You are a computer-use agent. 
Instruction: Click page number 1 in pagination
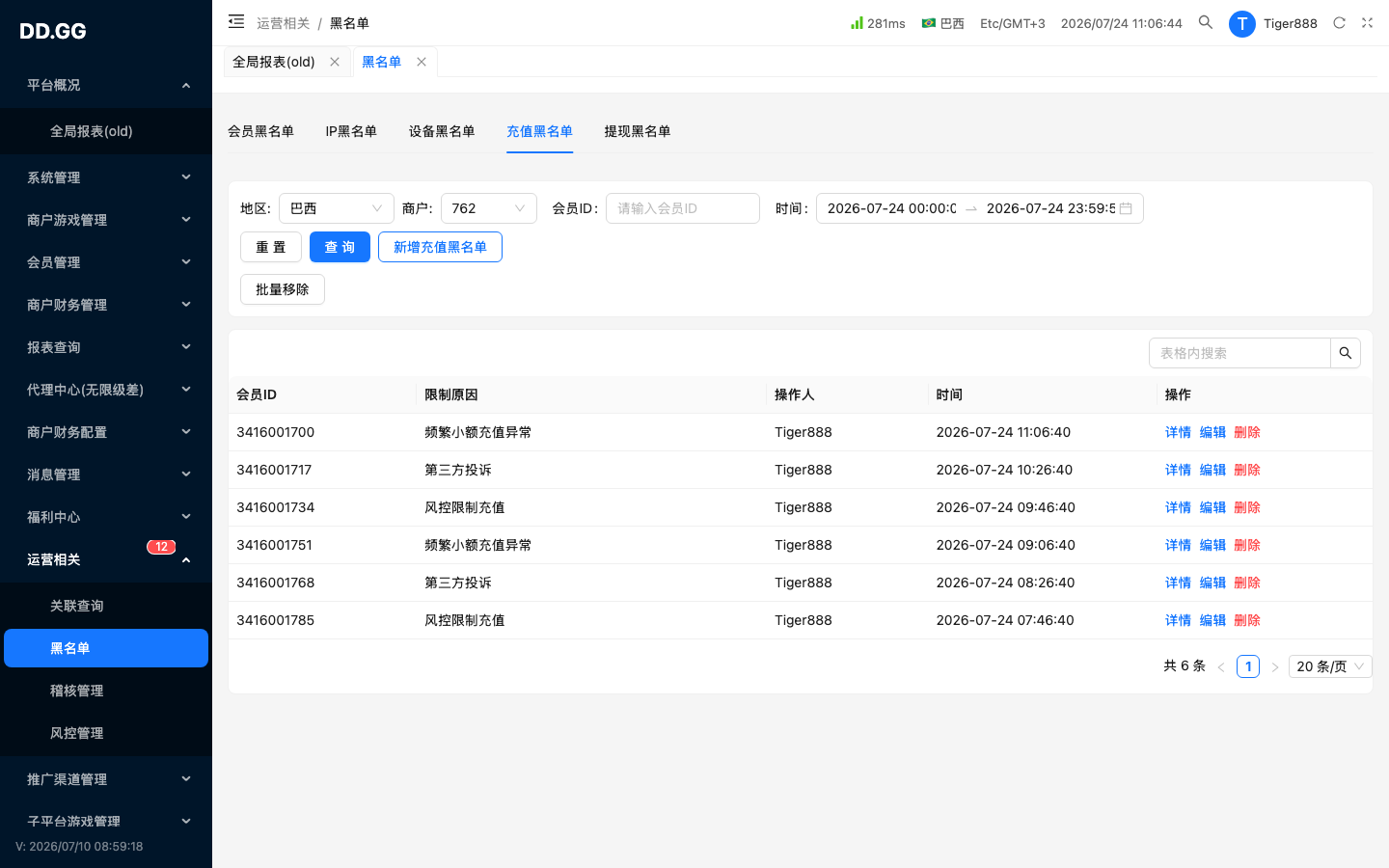click(x=1248, y=666)
